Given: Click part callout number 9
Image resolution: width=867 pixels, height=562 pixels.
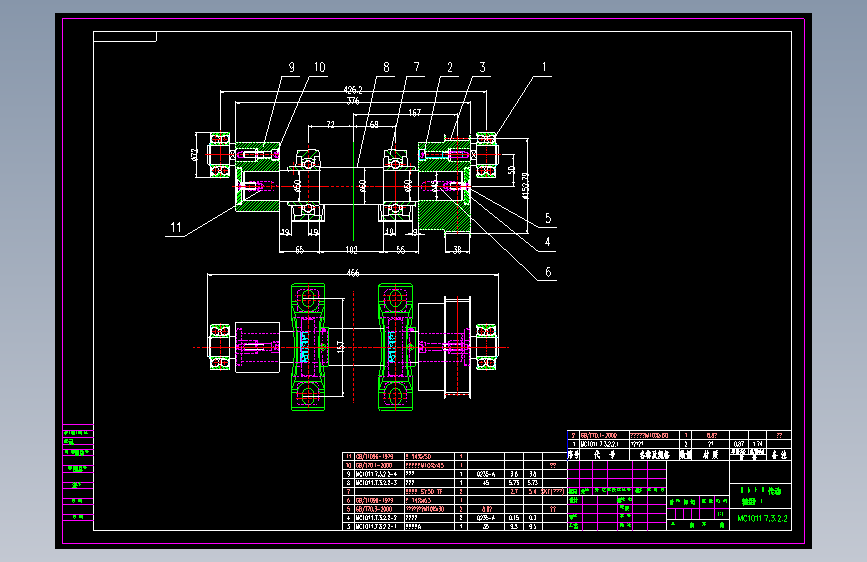Looking at the screenshot, I should coord(291,67).
